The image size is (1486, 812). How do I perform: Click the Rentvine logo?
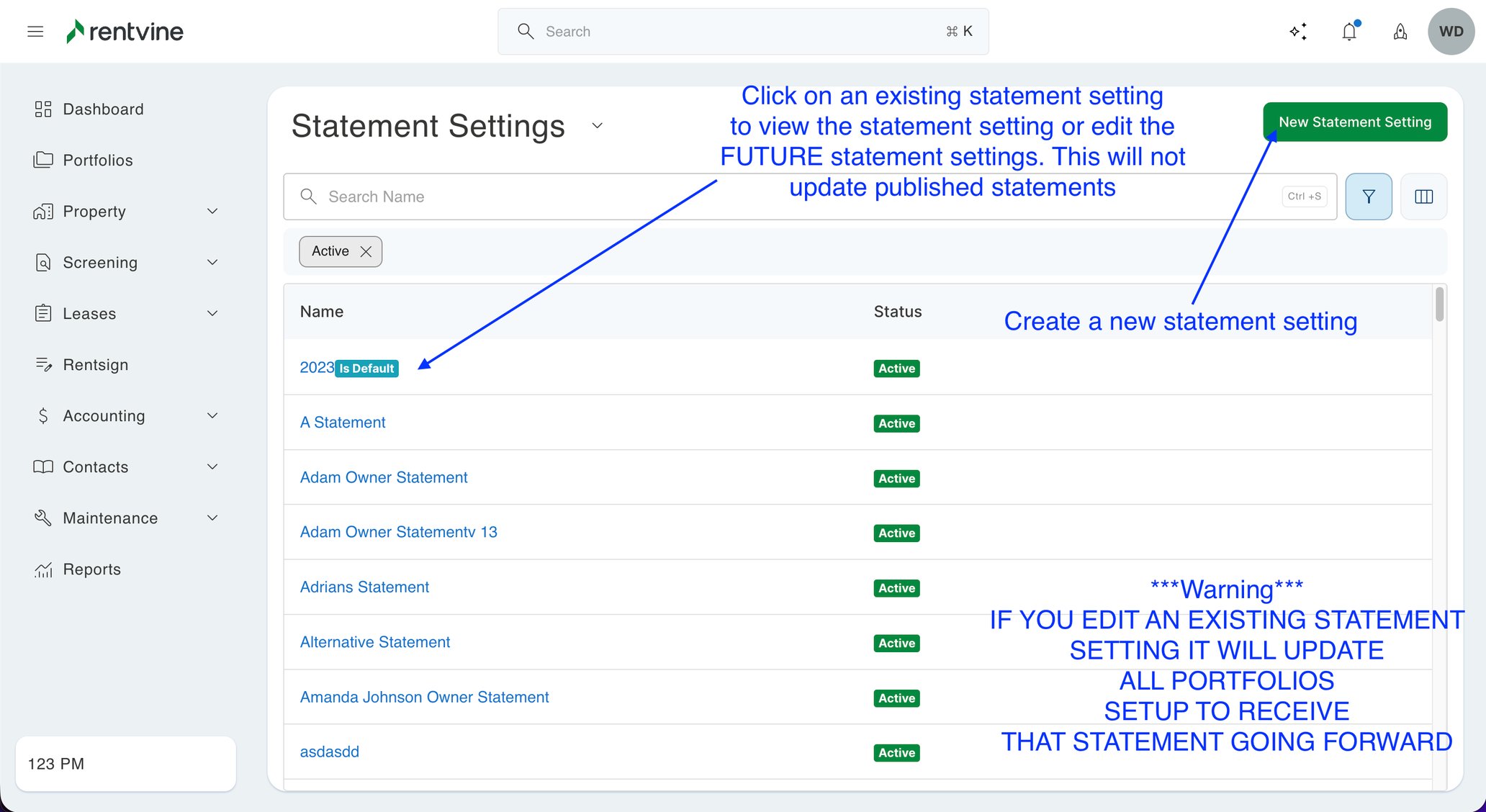tap(124, 31)
